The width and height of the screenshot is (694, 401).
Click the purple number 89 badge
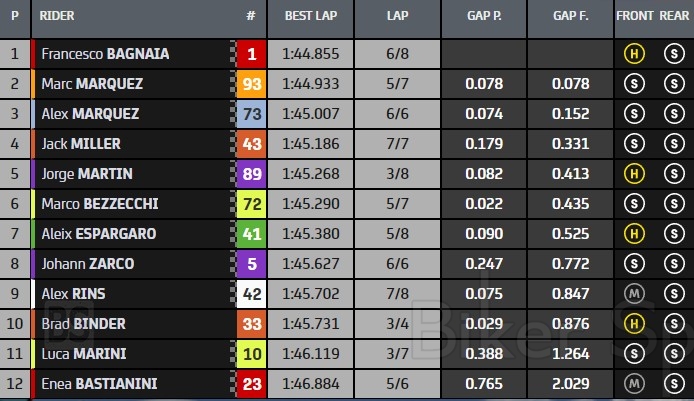(251, 174)
